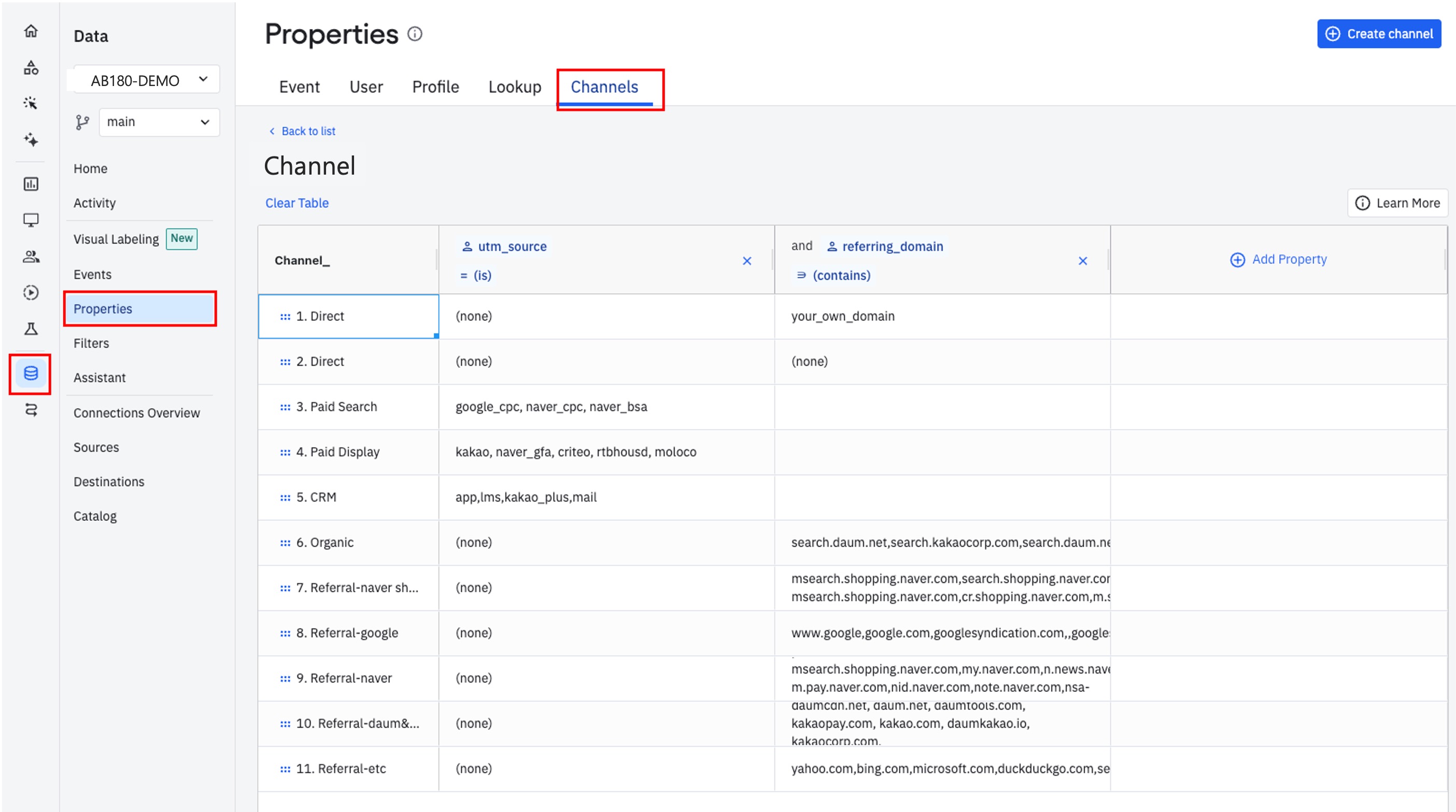Click Add Property column header
Screen dimensions: 1456x812
coord(1279,260)
